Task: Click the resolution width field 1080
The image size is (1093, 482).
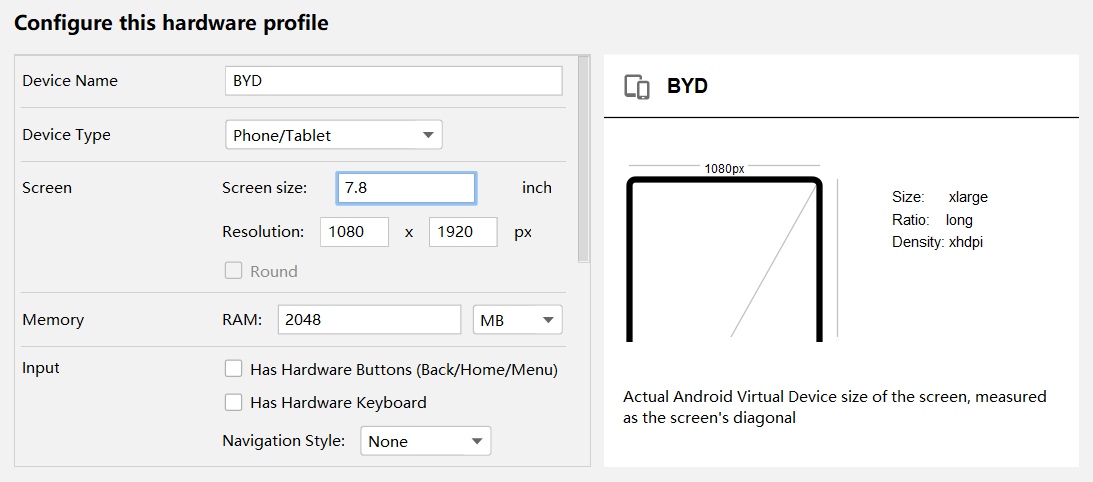Action: [354, 232]
